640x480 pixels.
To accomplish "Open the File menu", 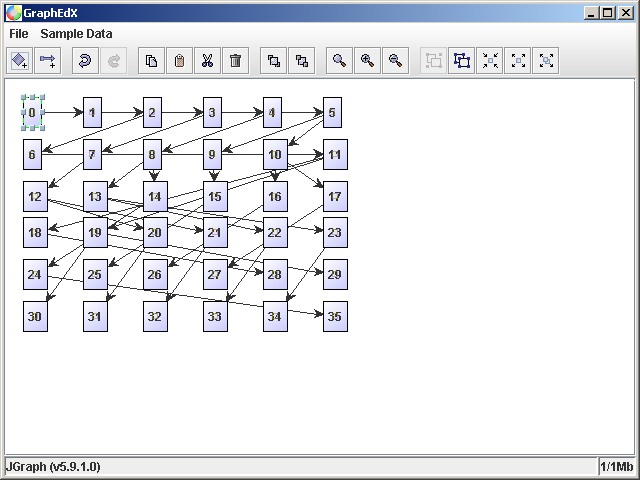I will click(x=19, y=33).
